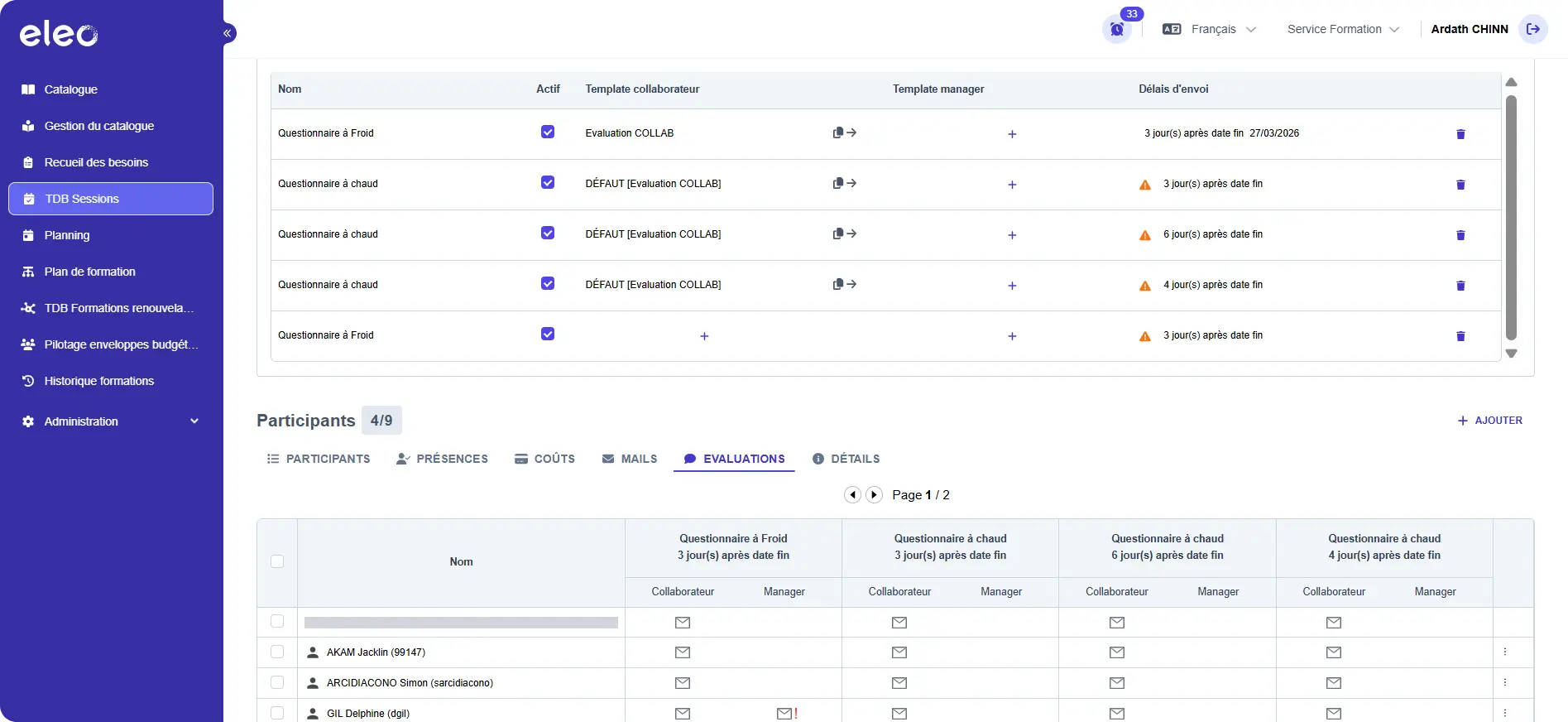Open the Français language dropdown
Viewport: 1568px width, 722px height.
1209,29
